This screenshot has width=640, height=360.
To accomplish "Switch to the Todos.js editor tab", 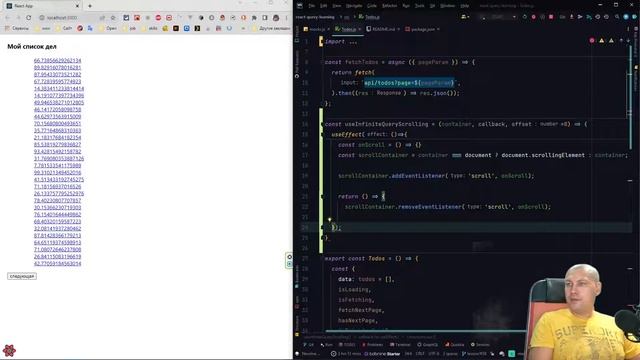I will 348,29.
